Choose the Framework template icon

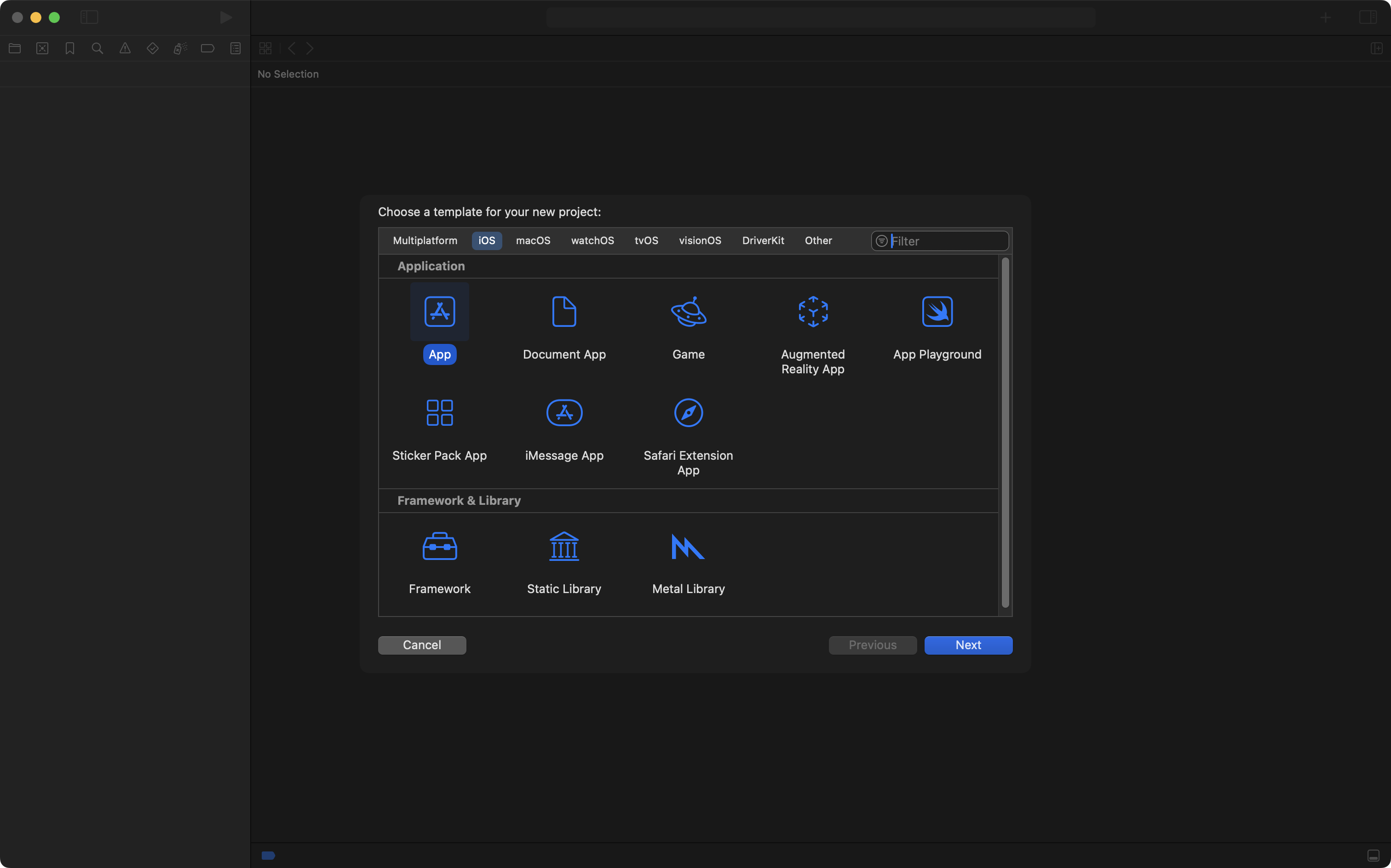[439, 546]
